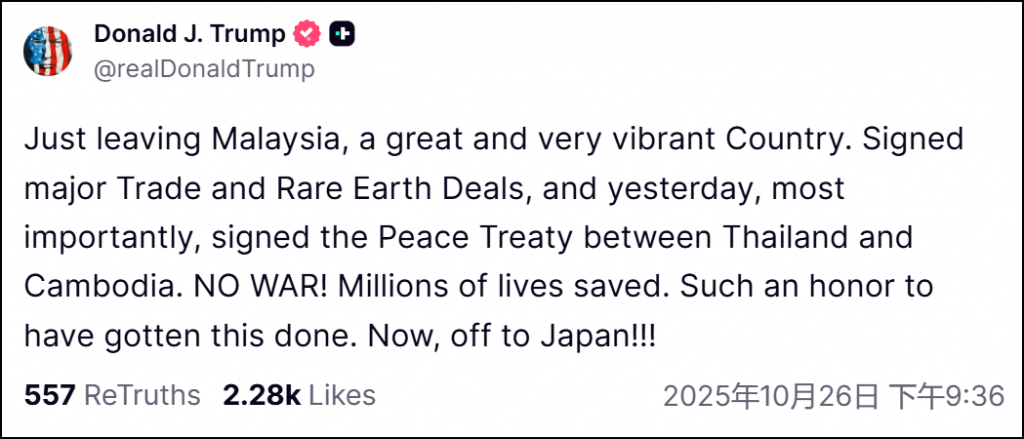View the 2.28k Likes count number
Screen dimensions: 1024x439
[x=262, y=395]
